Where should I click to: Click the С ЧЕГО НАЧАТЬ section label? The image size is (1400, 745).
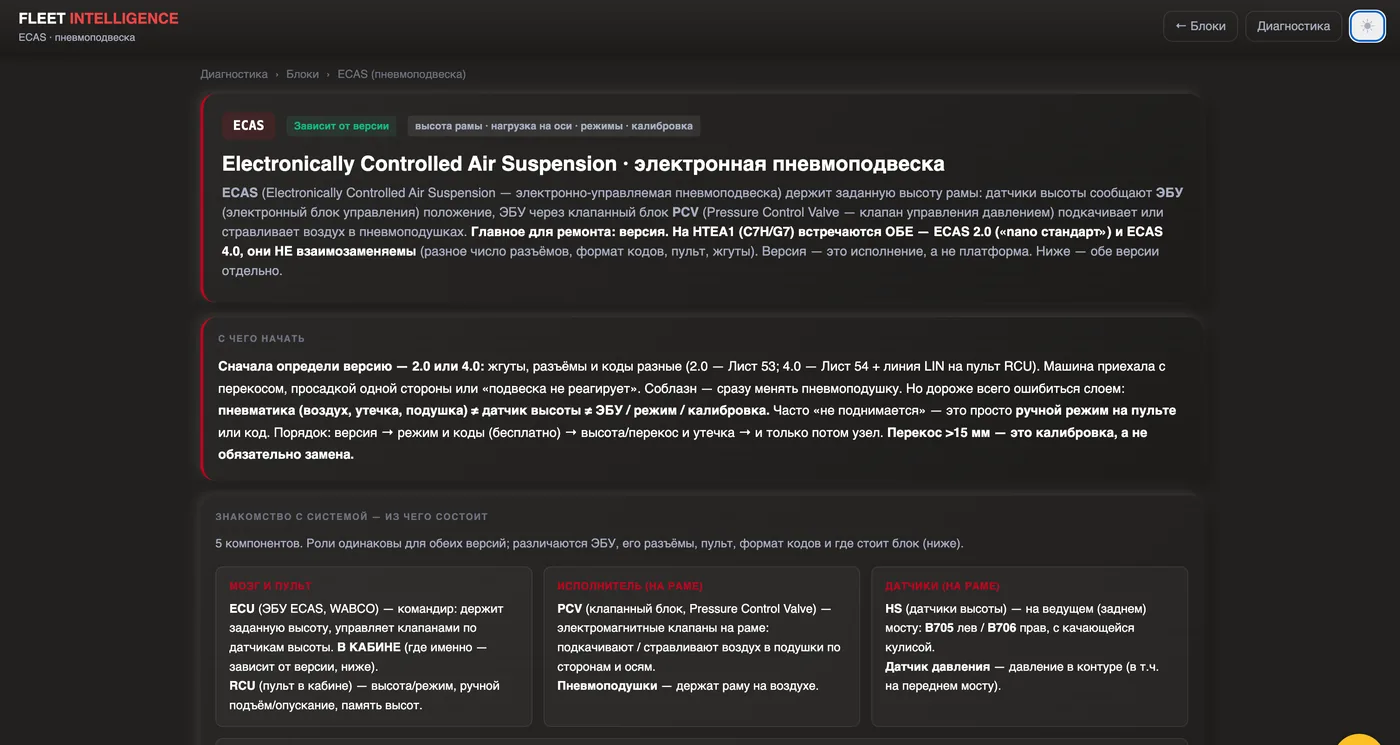[261, 339]
